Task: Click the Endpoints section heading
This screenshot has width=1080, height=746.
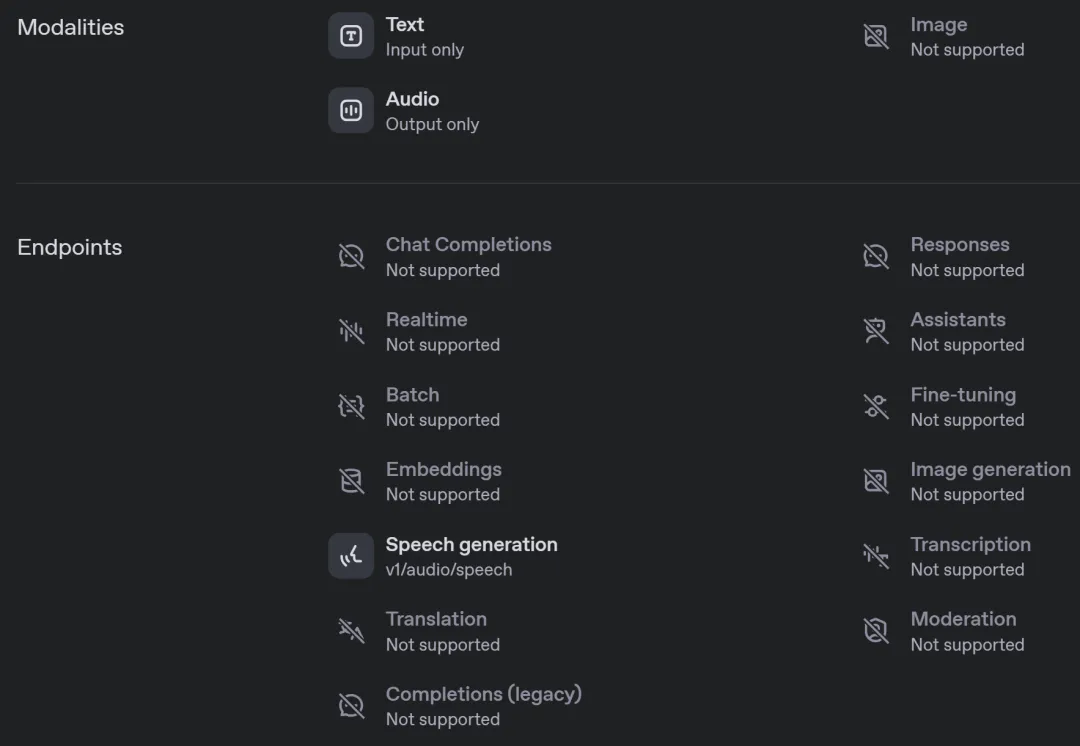Action: [x=70, y=248]
